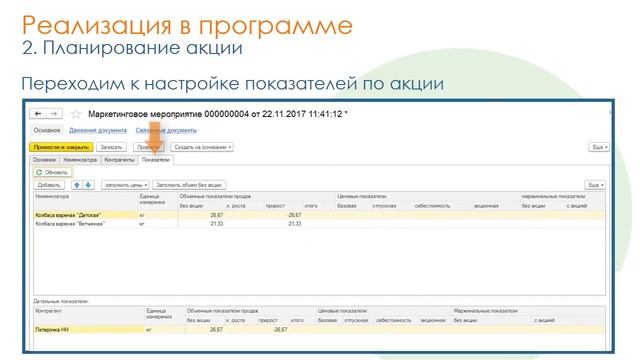Click the Обновить refresh button

coord(52,172)
